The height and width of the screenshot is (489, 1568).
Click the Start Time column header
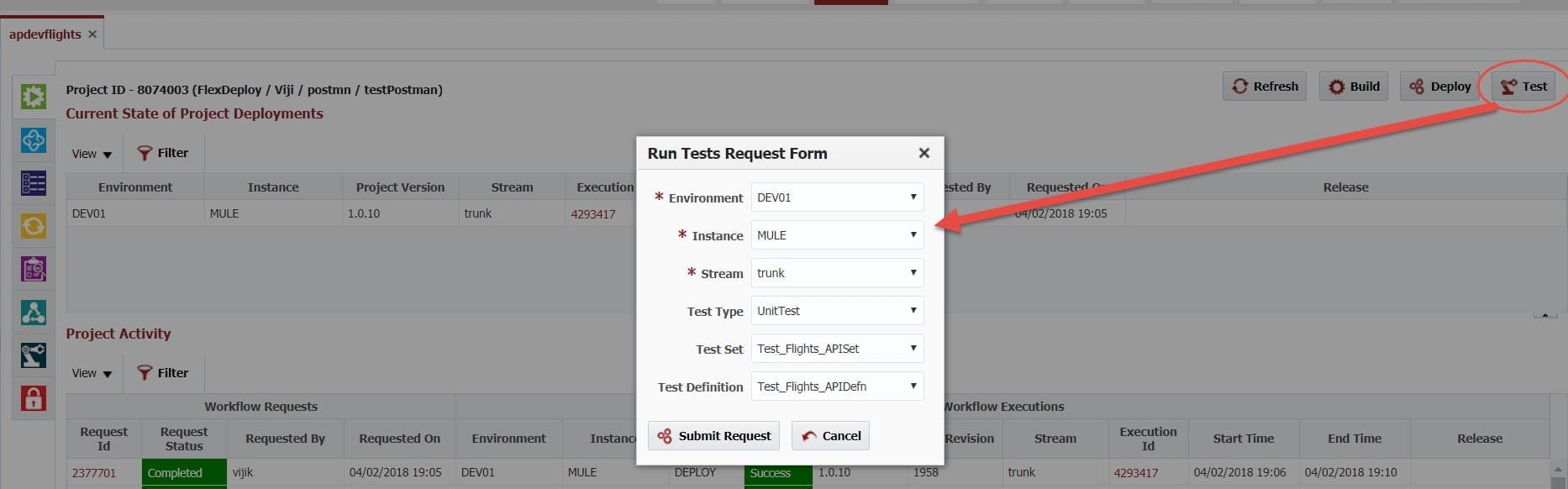point(1244,439)
